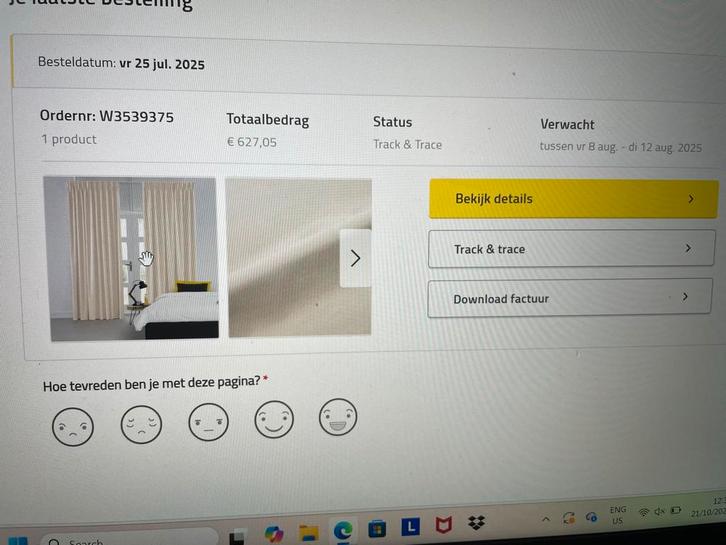Viewport: 726px width, 545px height.
Task: Click Download factuur button
Action: pos(570,298)
